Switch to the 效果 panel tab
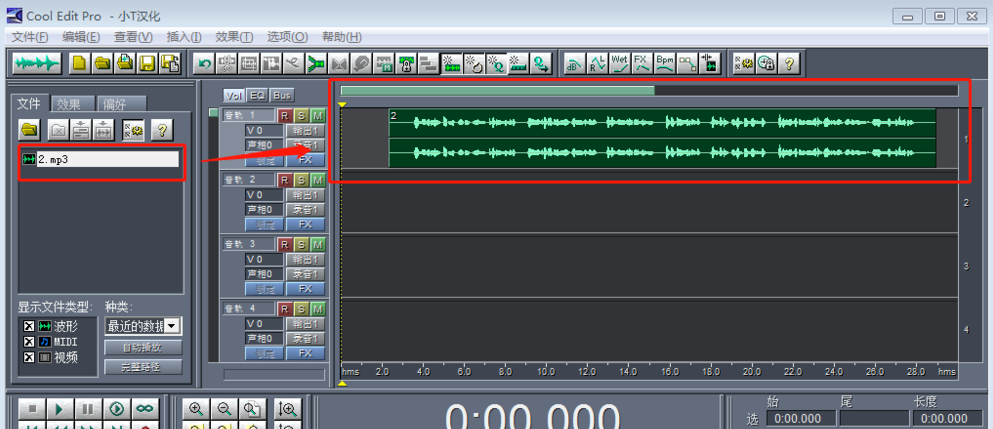Viewport: 993px width, 429px height. (x=73, y=104)
